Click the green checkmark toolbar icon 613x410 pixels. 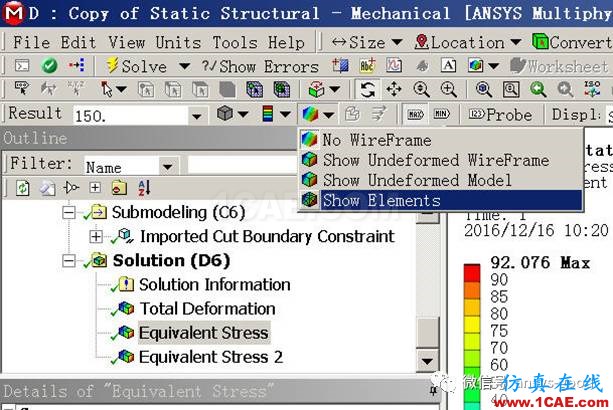point(49,65)
